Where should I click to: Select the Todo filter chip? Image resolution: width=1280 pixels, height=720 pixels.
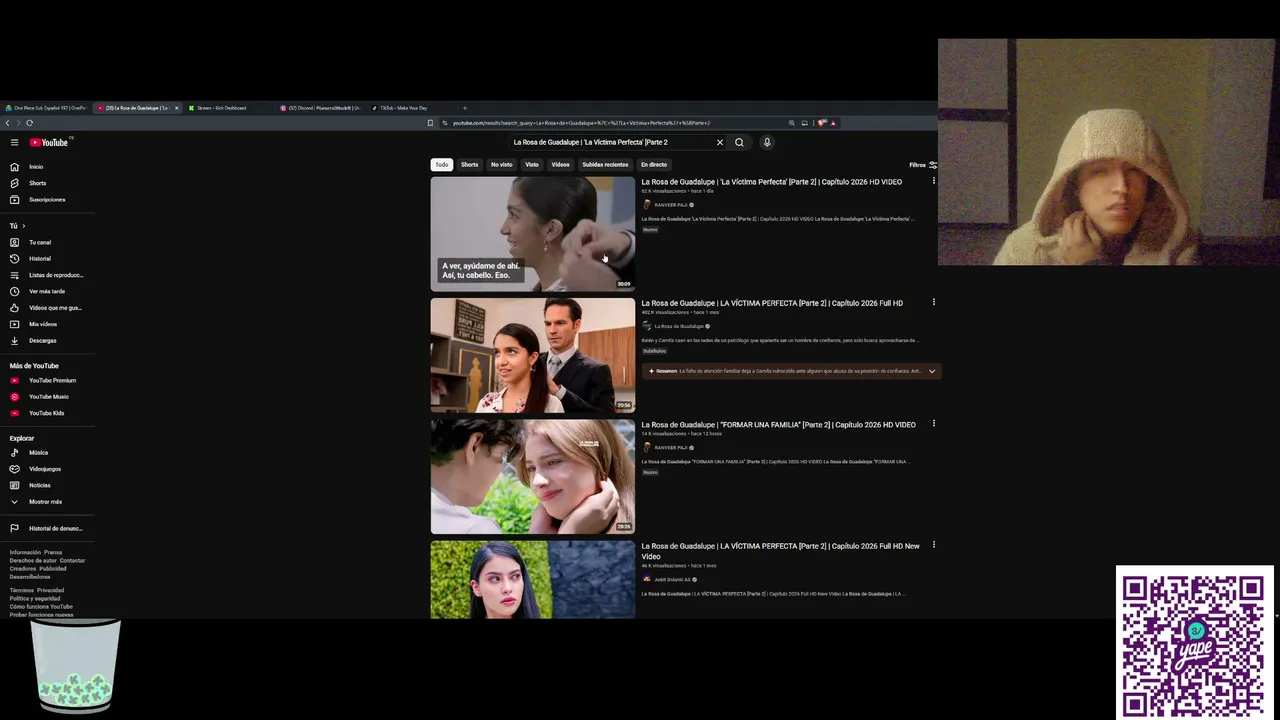pyautogui.click(x=442, y=165)
